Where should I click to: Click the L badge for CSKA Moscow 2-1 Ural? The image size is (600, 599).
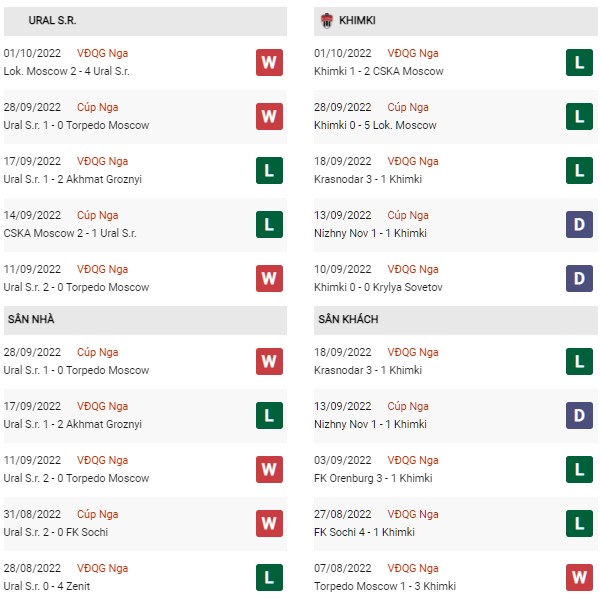click(x=269, y=224)
